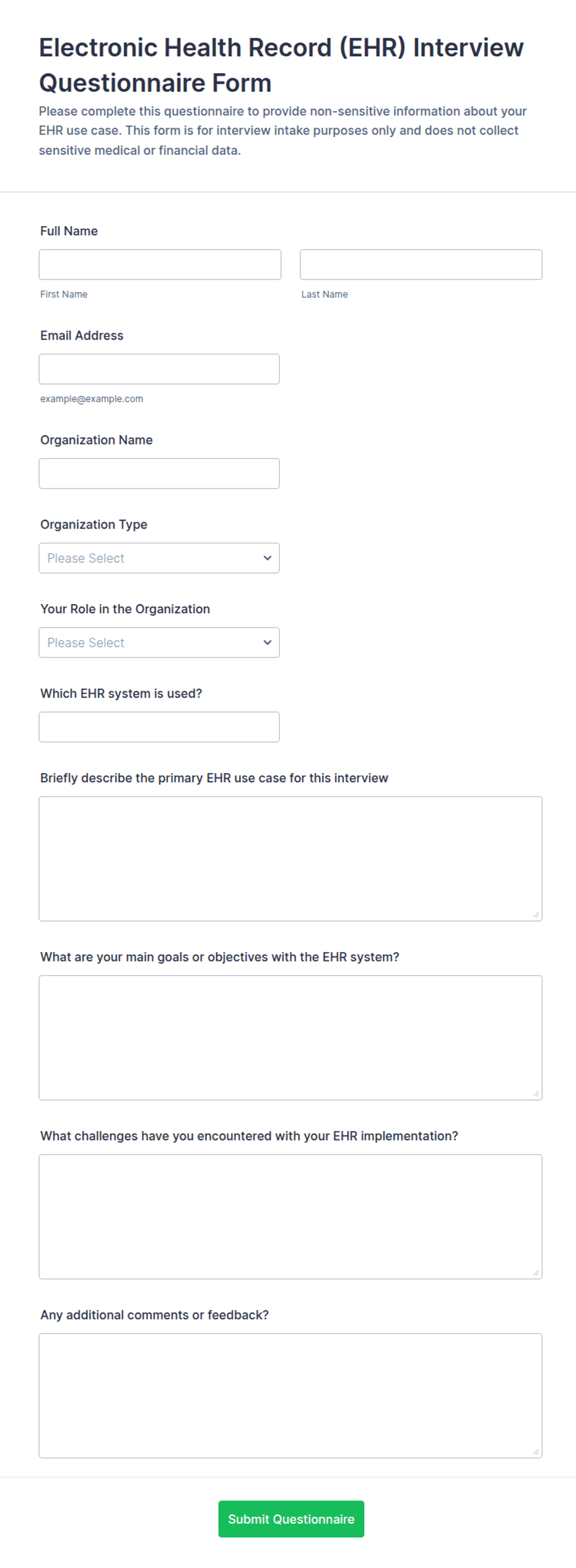Click the First Name input field
Image resolution: width=576 pixels, height=1568 pixels.
click(160, 265)
